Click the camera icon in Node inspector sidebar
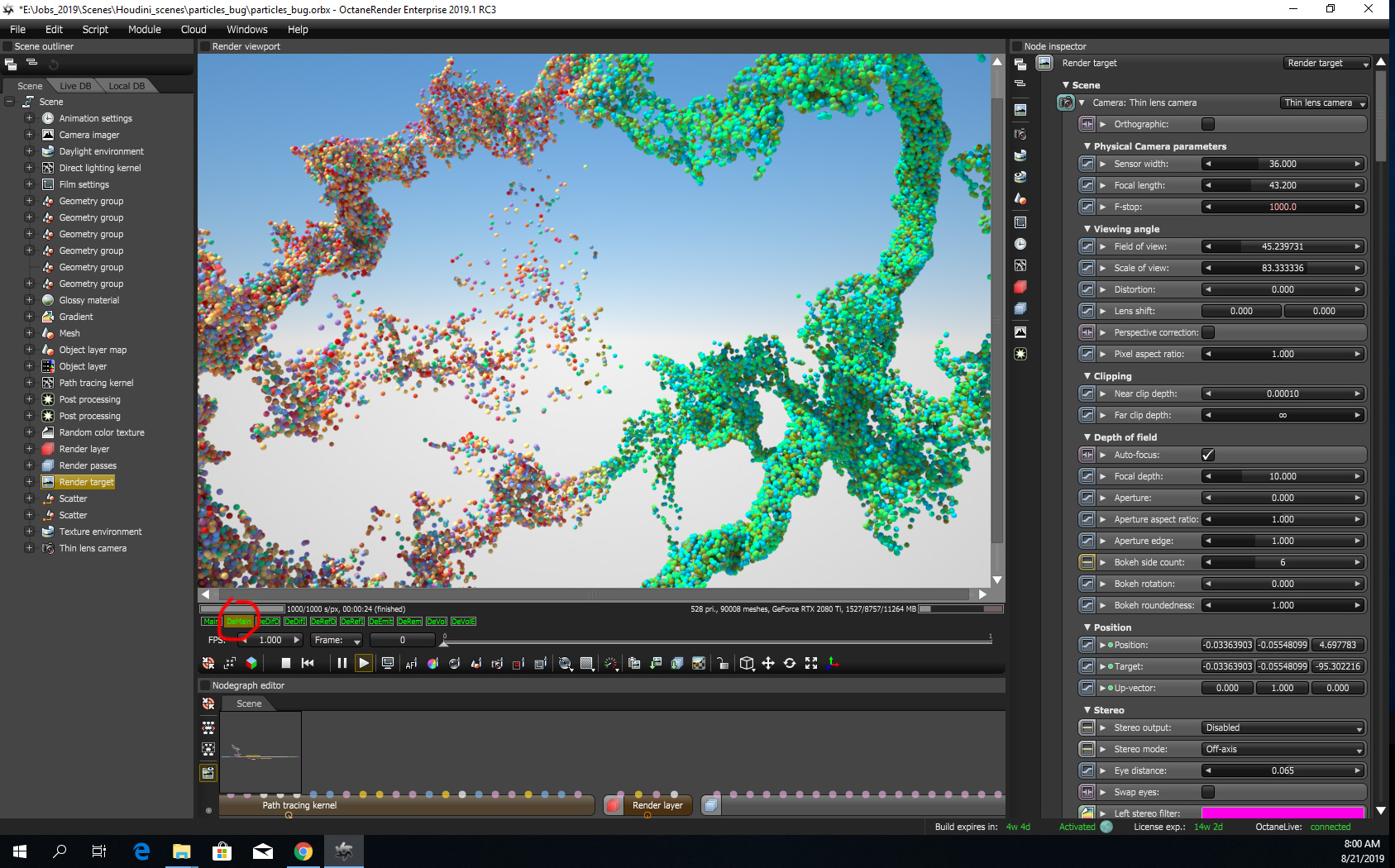This screenshot has width=1395, height=868. pos(1020,133)
